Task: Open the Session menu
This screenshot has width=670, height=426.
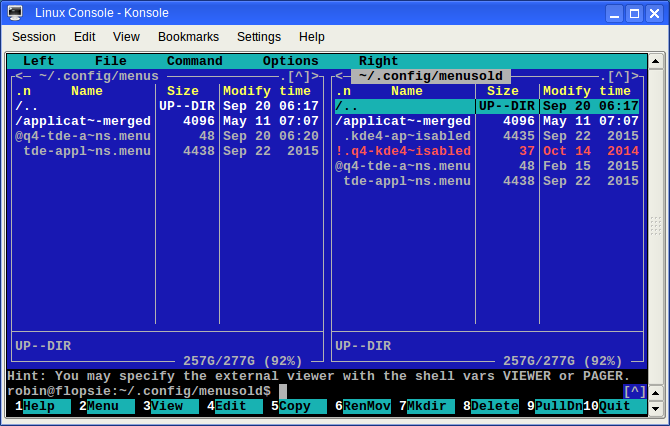Action: click(34, 36)
